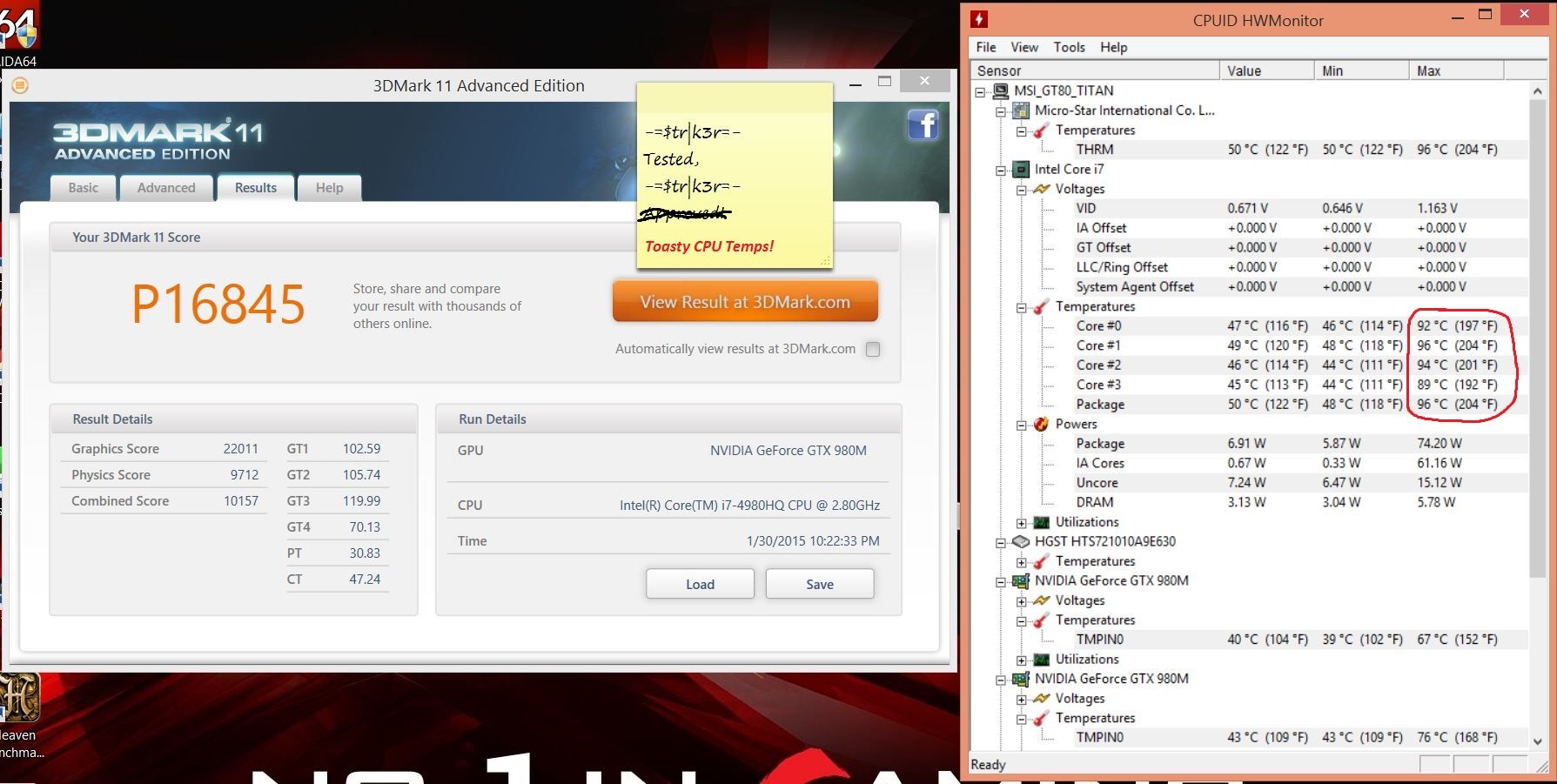1557x784 pixels.
Task: Click the HWMonitor scroll up arrow
Action: pyautogui.click(x=1537, y=90)
